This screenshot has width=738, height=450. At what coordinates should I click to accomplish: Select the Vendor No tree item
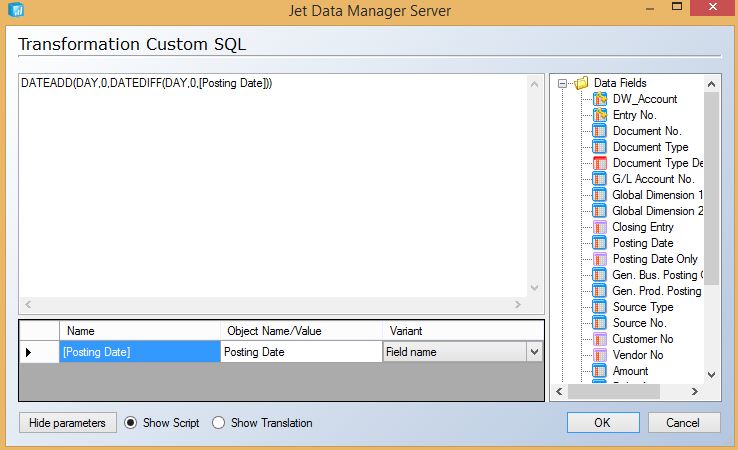click(638, 355)
